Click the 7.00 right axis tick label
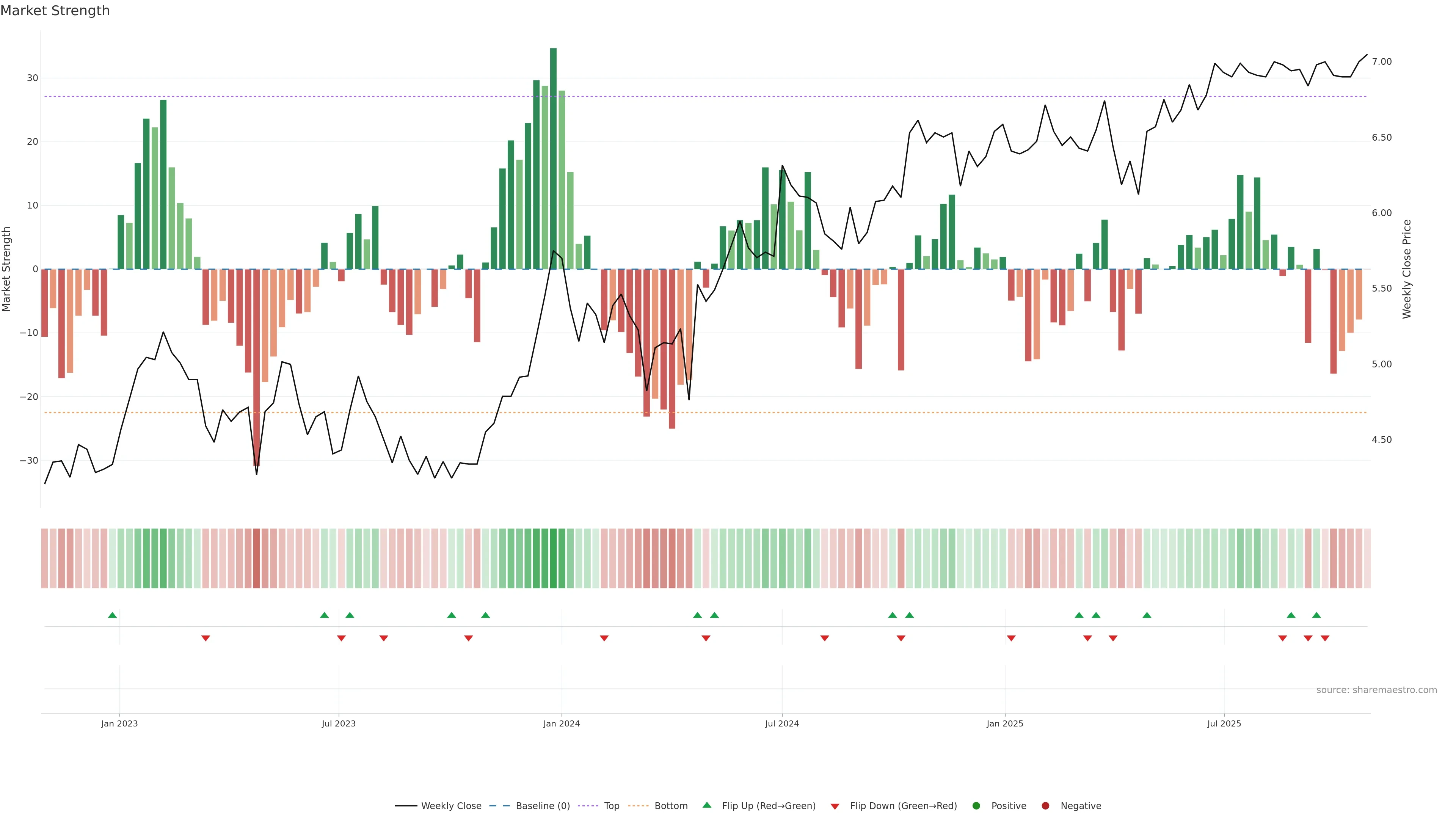This screenshot has height=819, width=1456. [1381, 61]
